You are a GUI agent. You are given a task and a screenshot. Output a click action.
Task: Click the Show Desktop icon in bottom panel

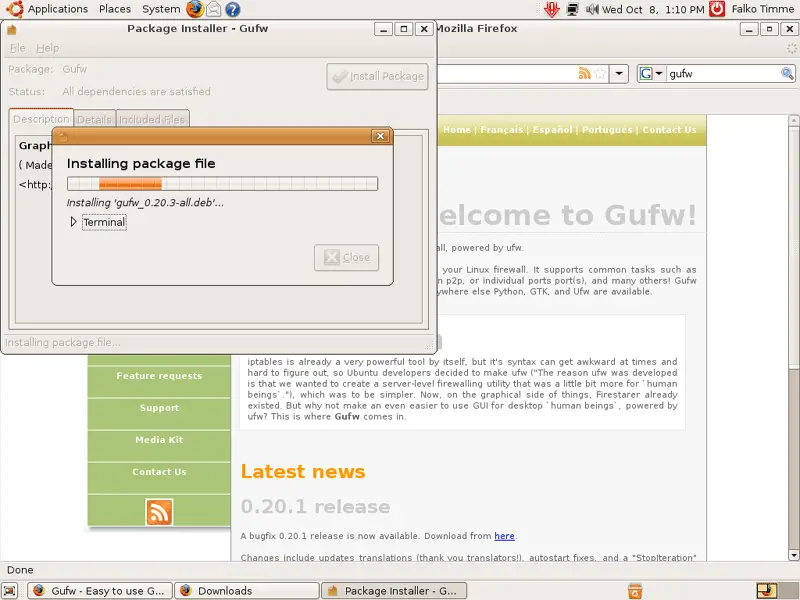[x=10, y=591]
